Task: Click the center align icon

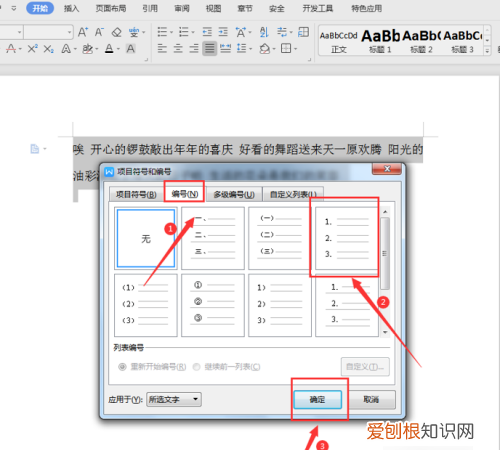Action: 178,49
